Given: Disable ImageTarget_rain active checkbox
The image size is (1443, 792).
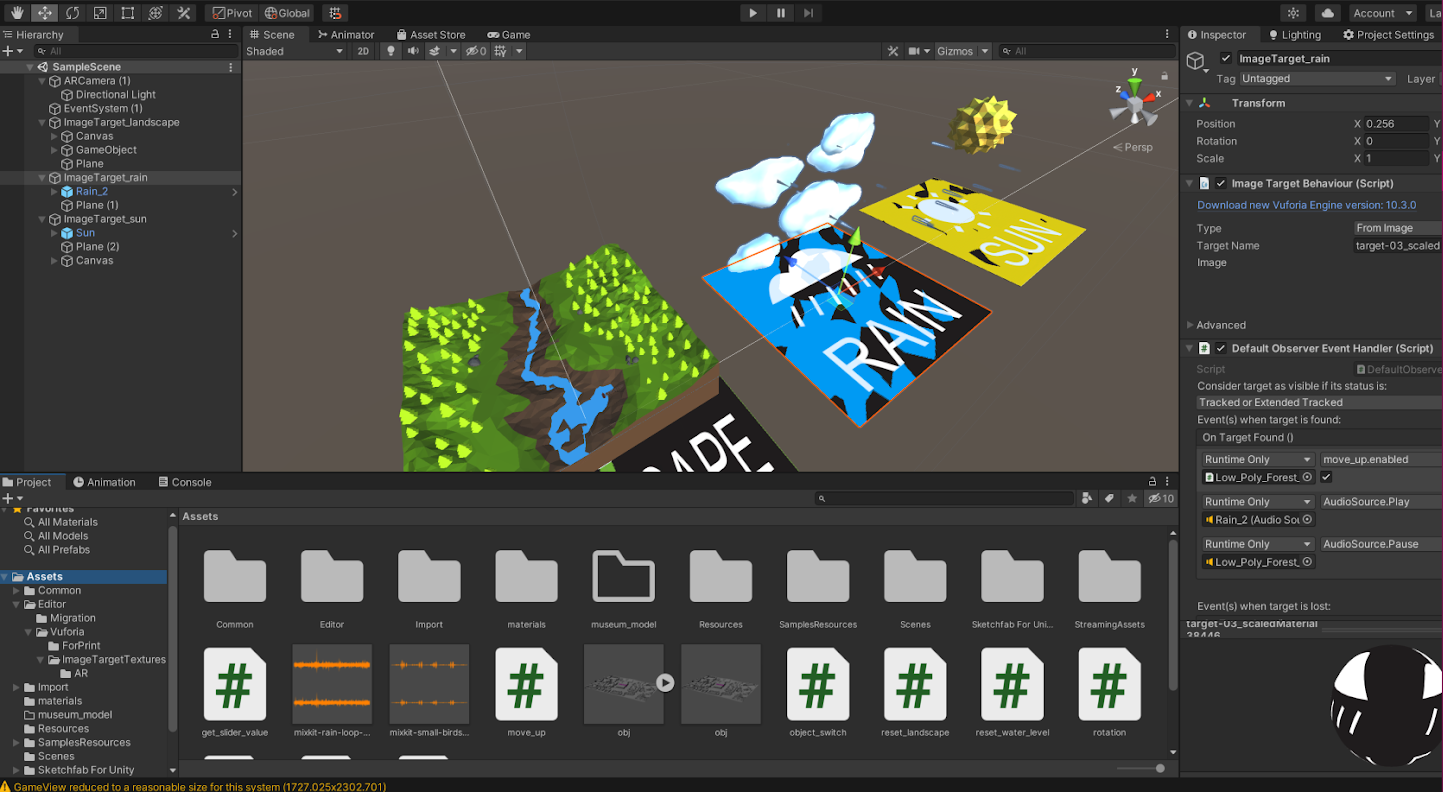Looking at the screenshot, I should pos(1226,59).
